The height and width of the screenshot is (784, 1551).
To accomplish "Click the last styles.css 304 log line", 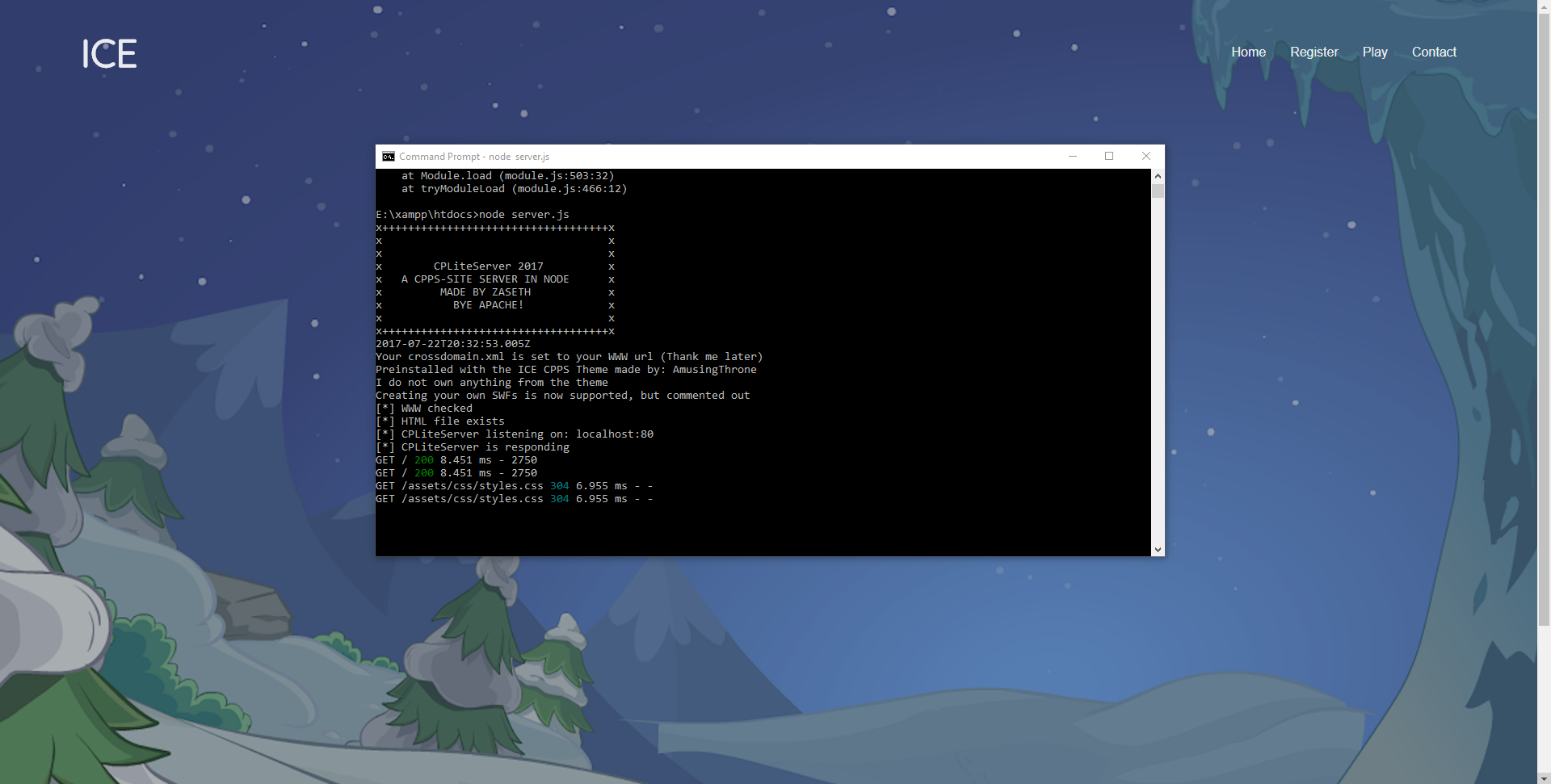I will pos(515,499).
